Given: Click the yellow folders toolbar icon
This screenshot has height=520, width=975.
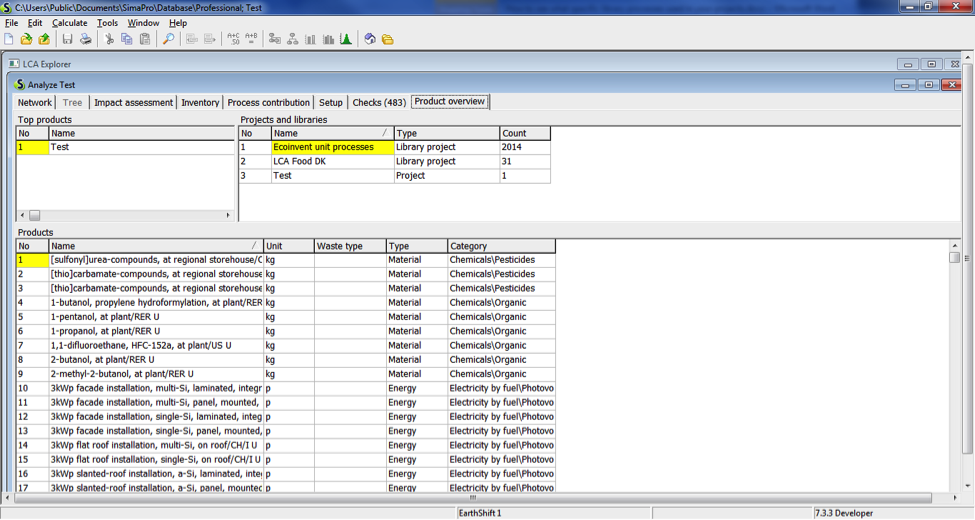Looking at the screenshot, I should click(388, 39).
